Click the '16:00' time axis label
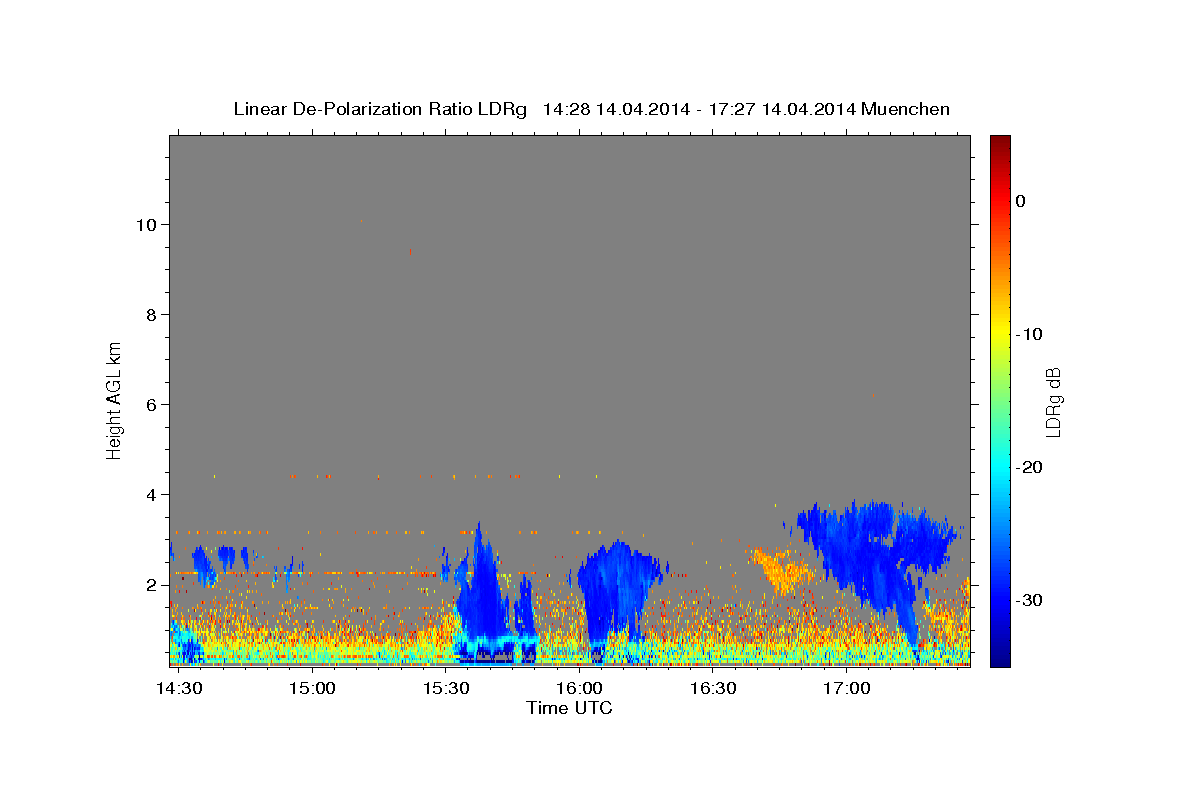Image resolution: width=1200 pixels, height=800 pixels. (580, 689)
